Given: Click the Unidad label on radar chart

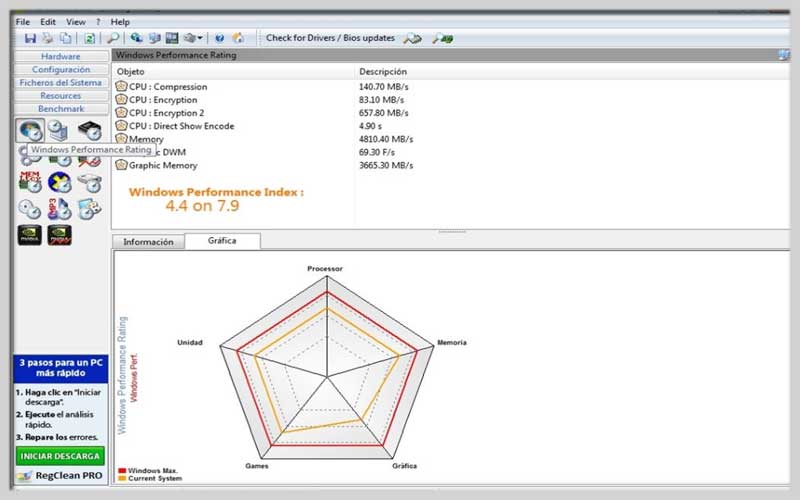Looking at the screenshot, I should tap(190, 342).
